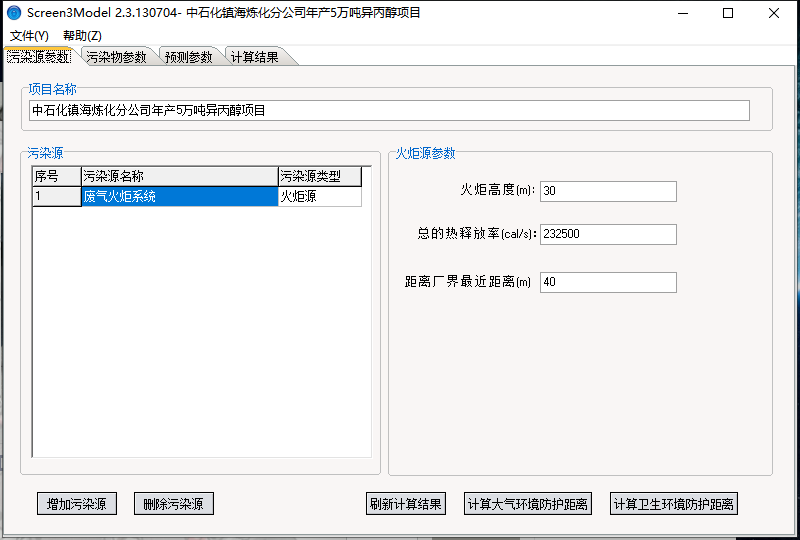Click the 刷新计算结果 button
The height and width of the screenshot is (540, 800).
[x=406, y=504]
